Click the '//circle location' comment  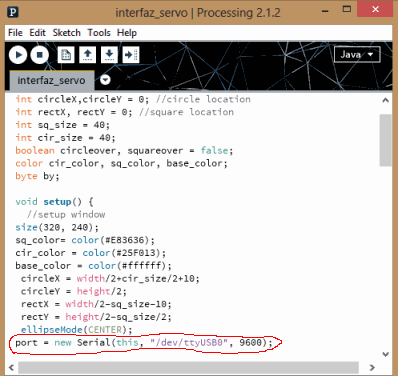[x=203, y=99]
